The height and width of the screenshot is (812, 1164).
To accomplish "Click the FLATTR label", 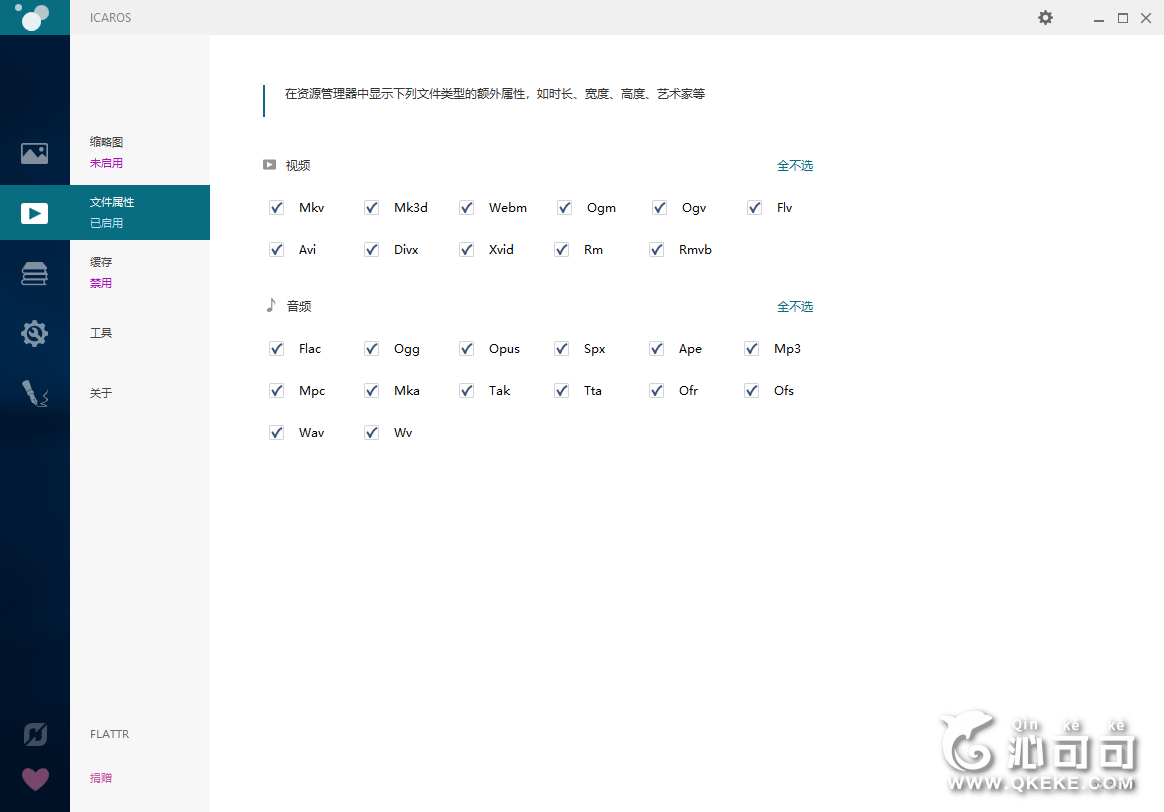I will pos(110,734).
